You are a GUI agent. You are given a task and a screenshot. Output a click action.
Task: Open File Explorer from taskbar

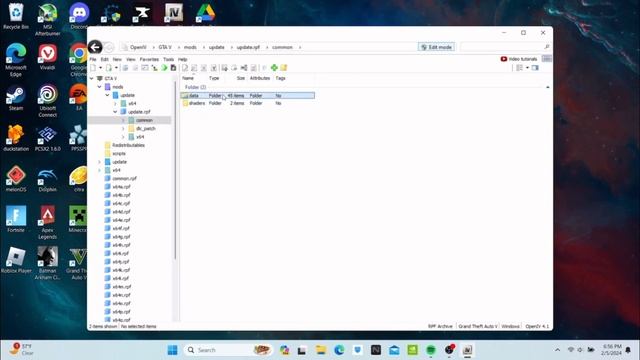[x=321, y=350]
